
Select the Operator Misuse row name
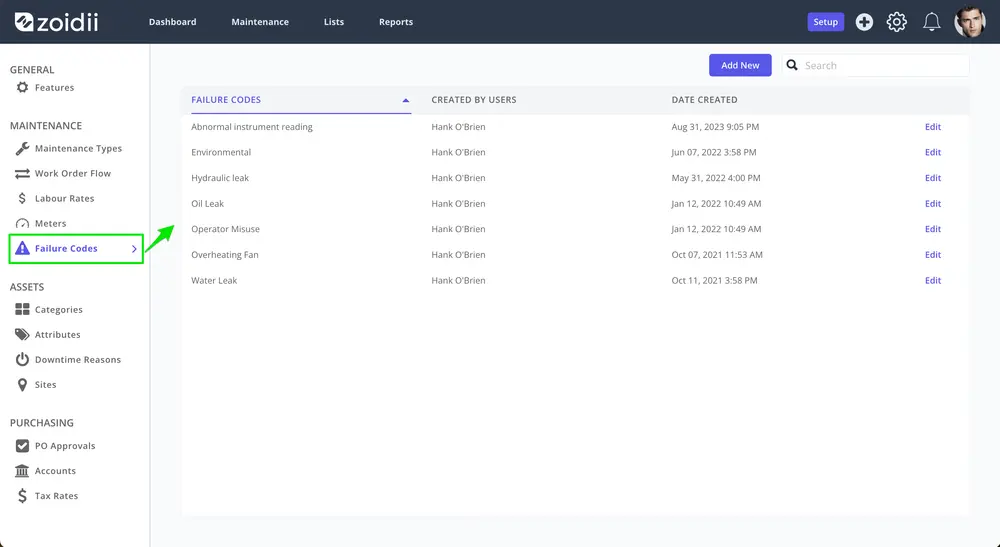pyautogui.click(x=226, y=229)
